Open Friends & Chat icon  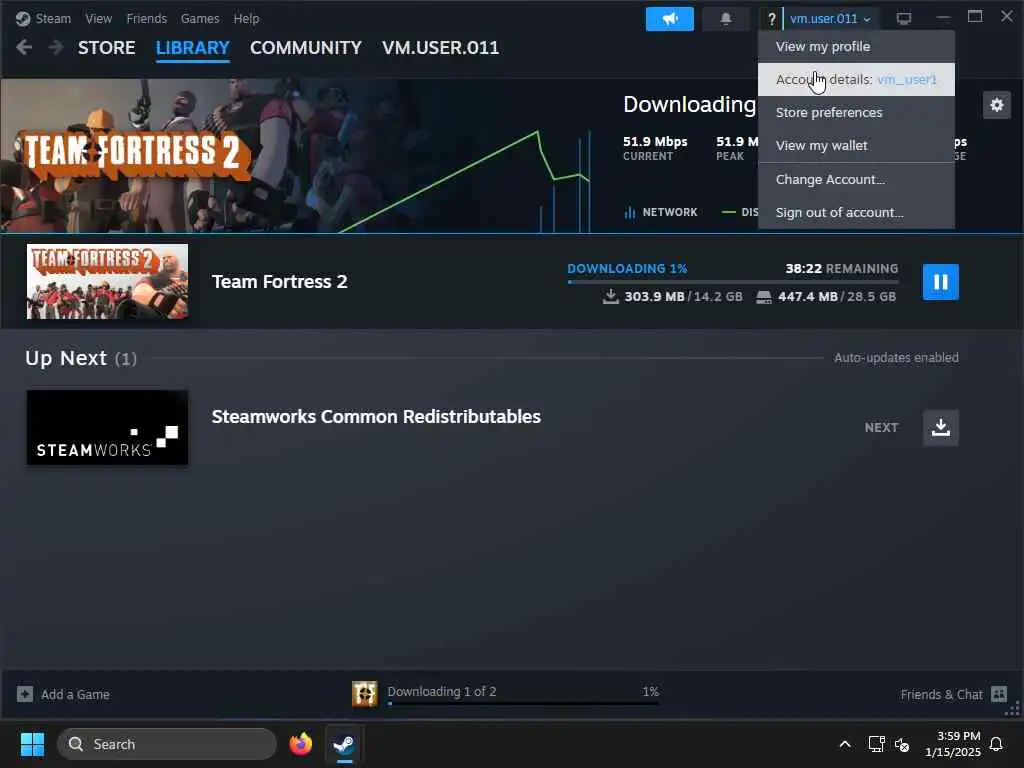(999, 694)
